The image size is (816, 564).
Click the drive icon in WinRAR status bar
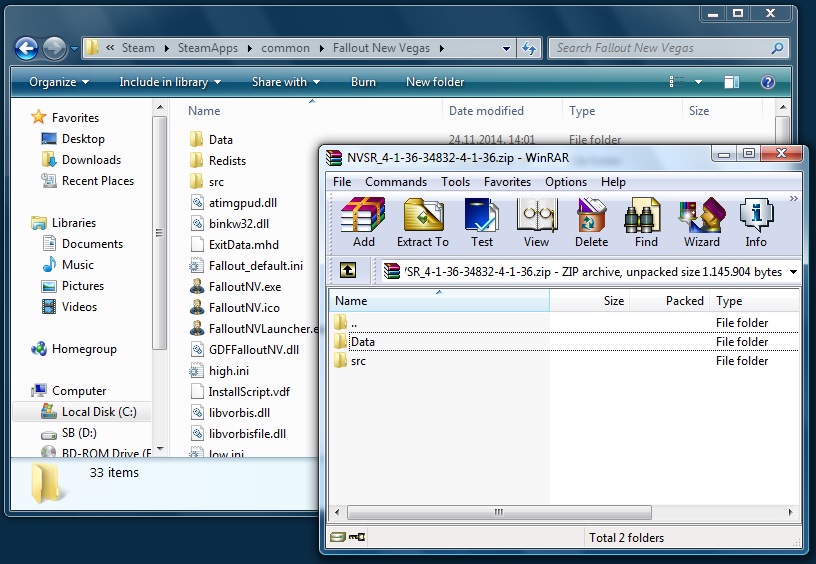337,537
